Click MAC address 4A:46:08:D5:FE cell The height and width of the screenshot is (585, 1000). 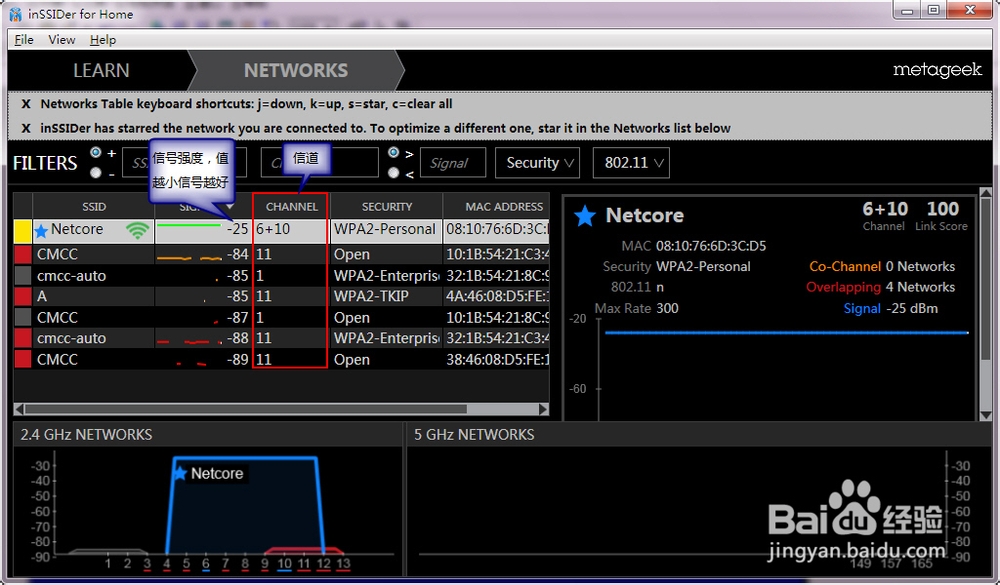[497, 297]
